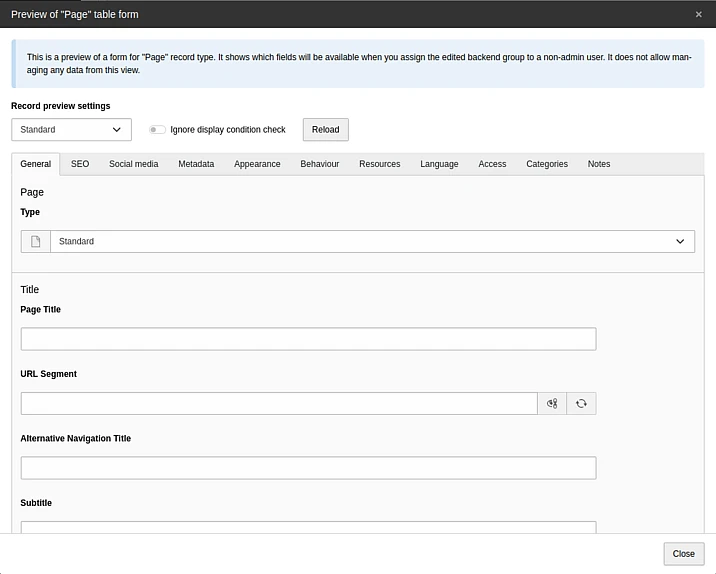Open the Behaviour tab

(319, 164)
